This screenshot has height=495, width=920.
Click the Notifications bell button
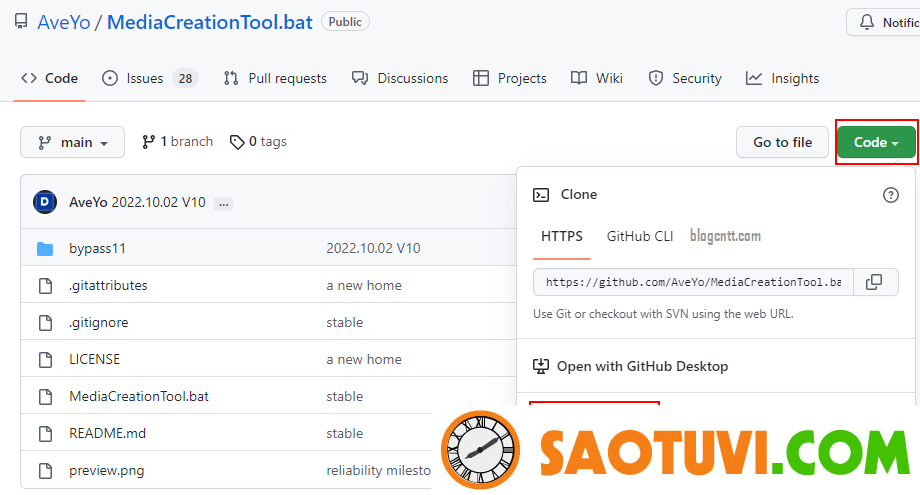click(x=883, y=22)
